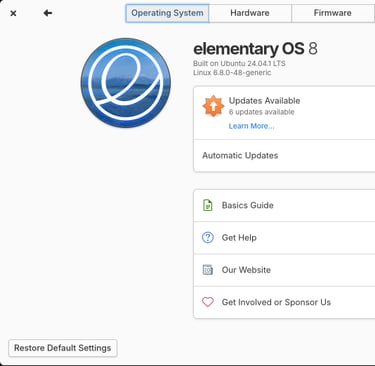The width and height of the screenshot is (375, 366).
Task: Select the Linux 6.8.0-48-generic kernel text
Action: point(232,72)
